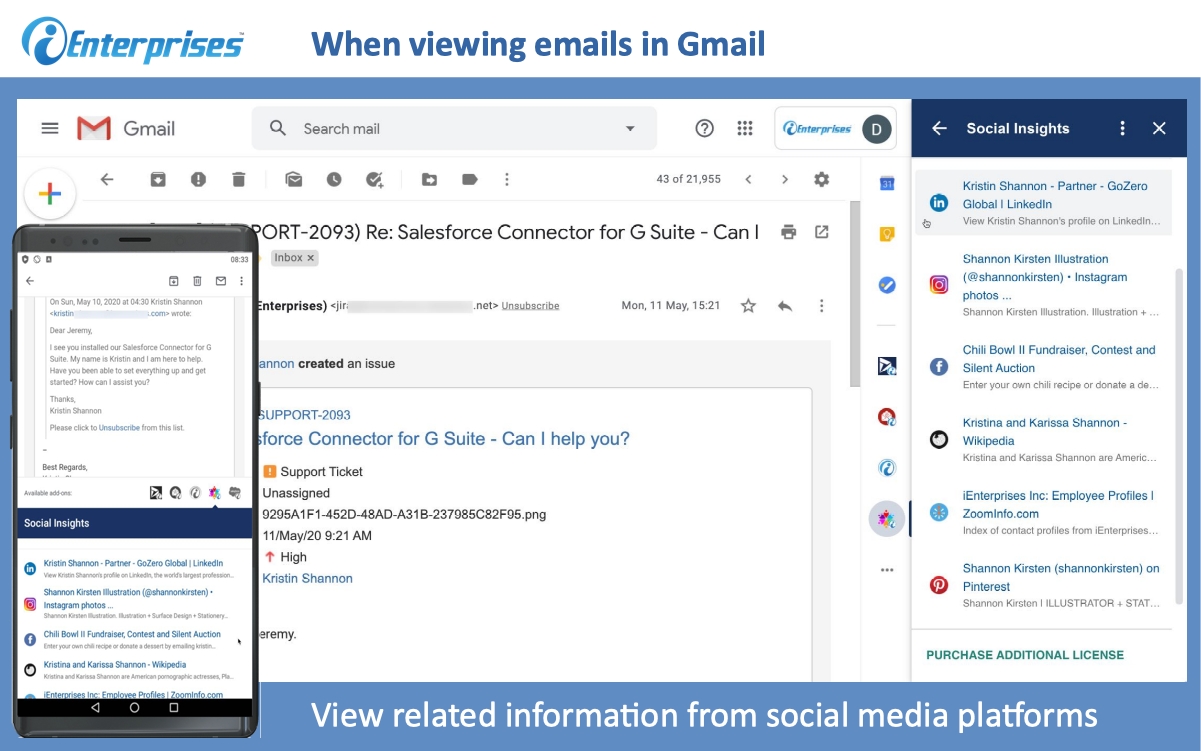Open iEnterprises ZoomInfo.com result in side panel

pos(1042,512)
